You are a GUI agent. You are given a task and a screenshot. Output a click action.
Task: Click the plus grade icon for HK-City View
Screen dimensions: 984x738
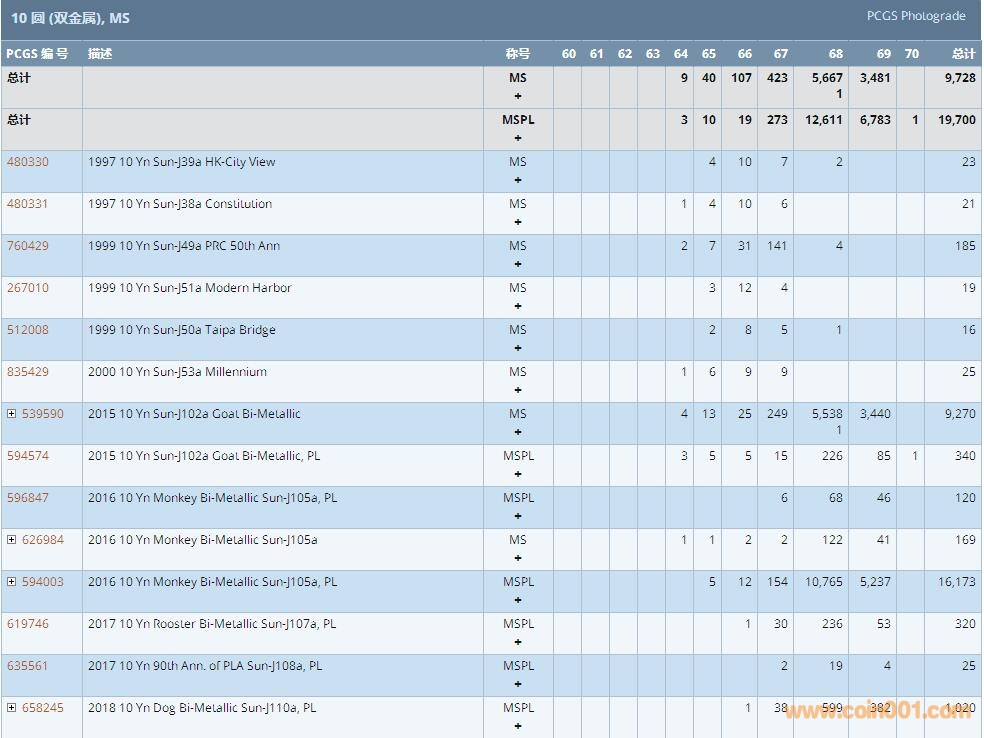pyautogui.click(x=518, y=180)
